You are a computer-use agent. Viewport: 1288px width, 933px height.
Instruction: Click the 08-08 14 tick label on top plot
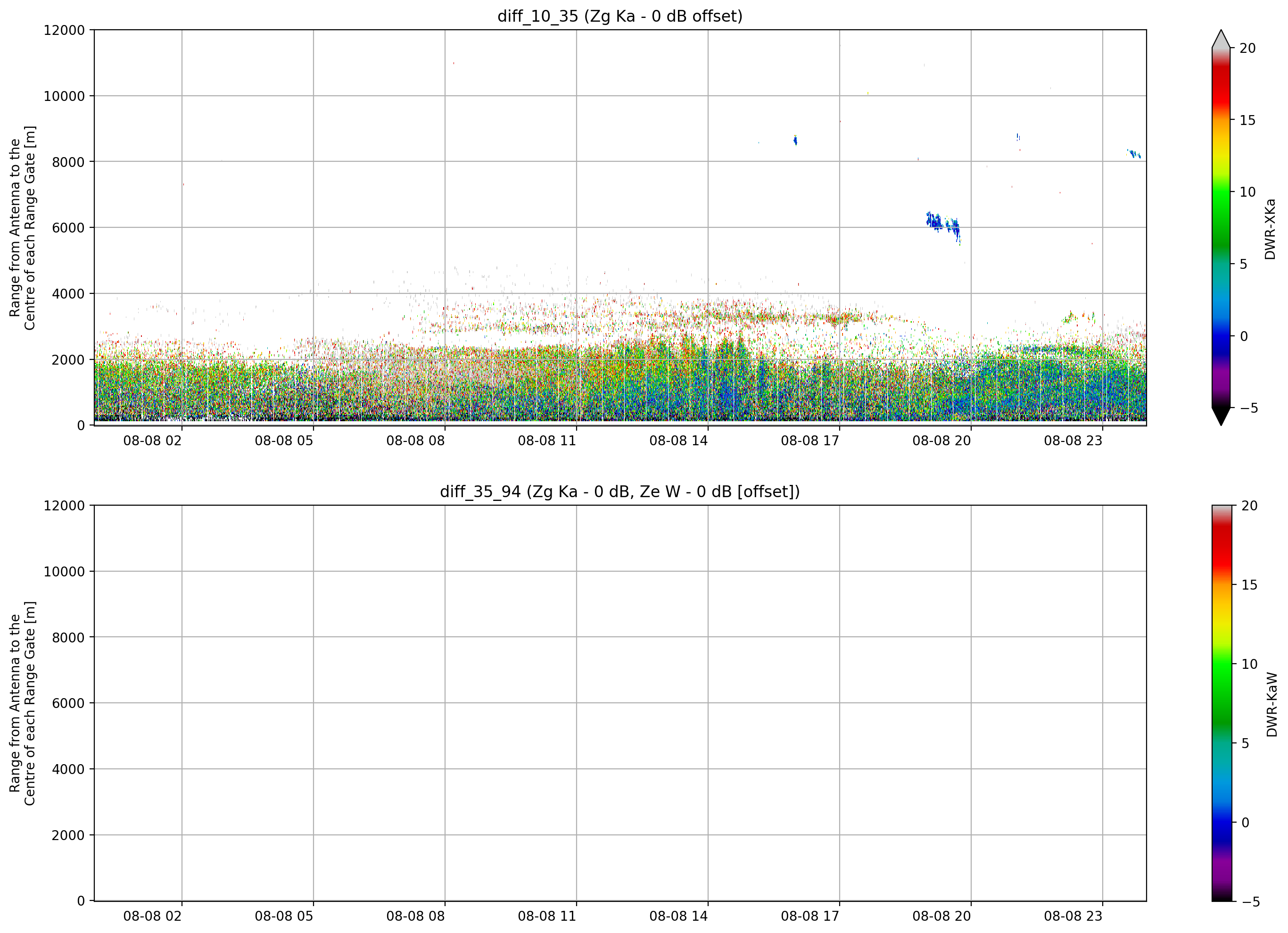(x=678, y=441)
